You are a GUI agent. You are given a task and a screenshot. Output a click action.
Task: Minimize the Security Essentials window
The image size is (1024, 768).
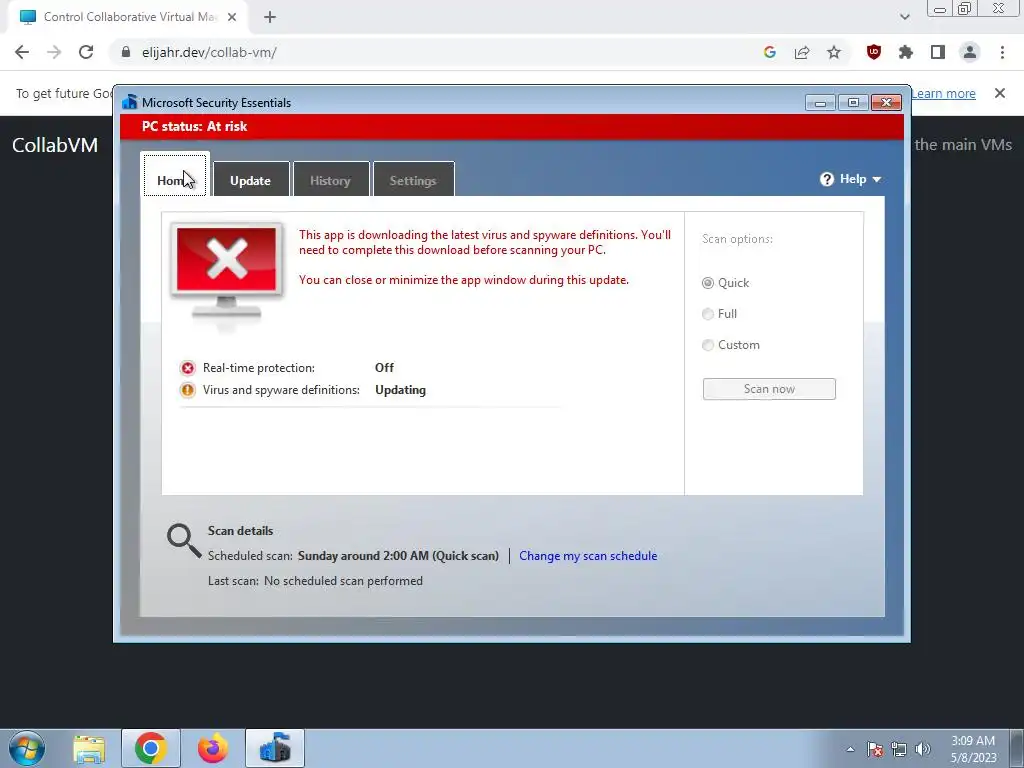click(820, 103)
